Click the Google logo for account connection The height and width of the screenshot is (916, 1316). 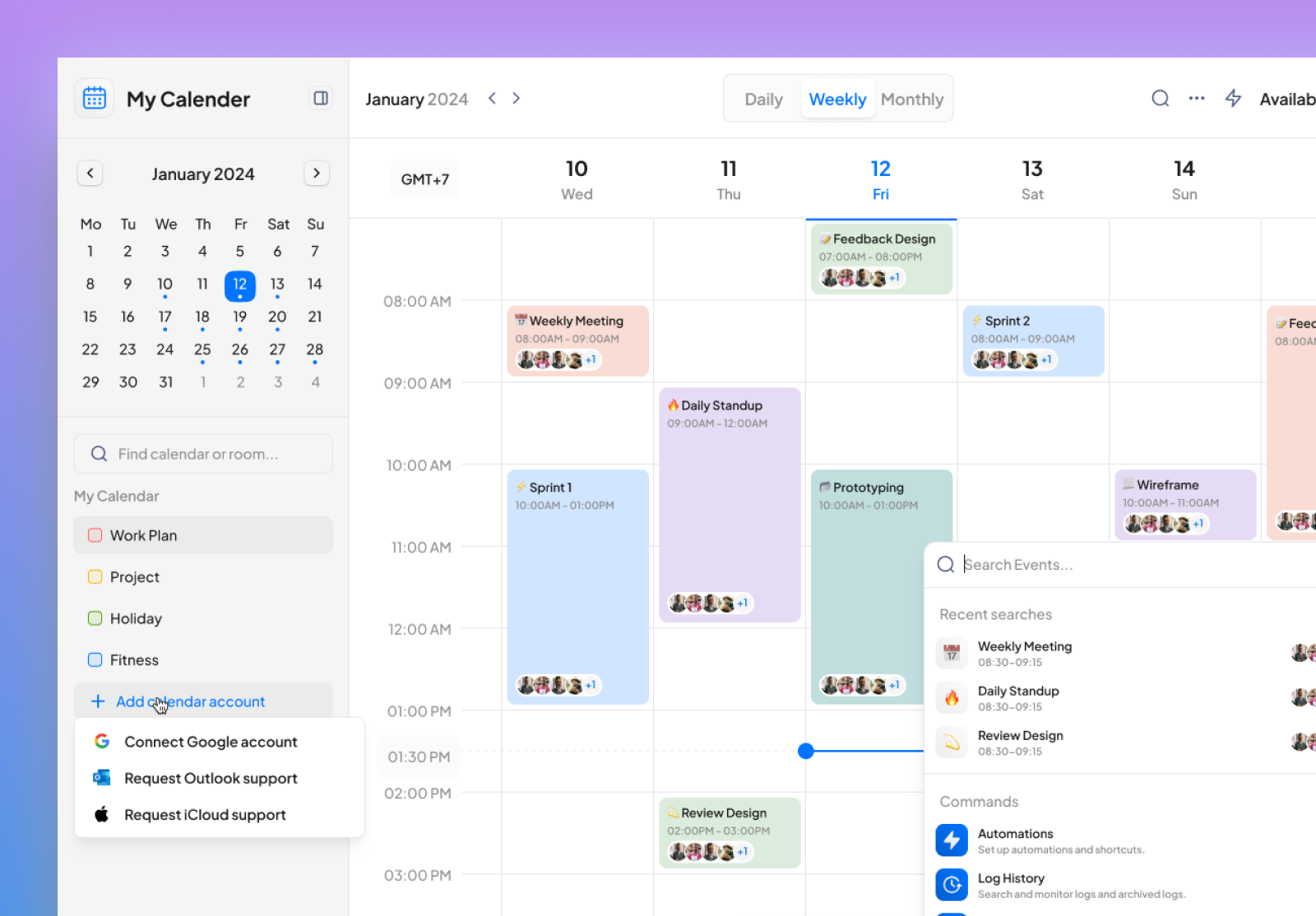tap(101, 741)
